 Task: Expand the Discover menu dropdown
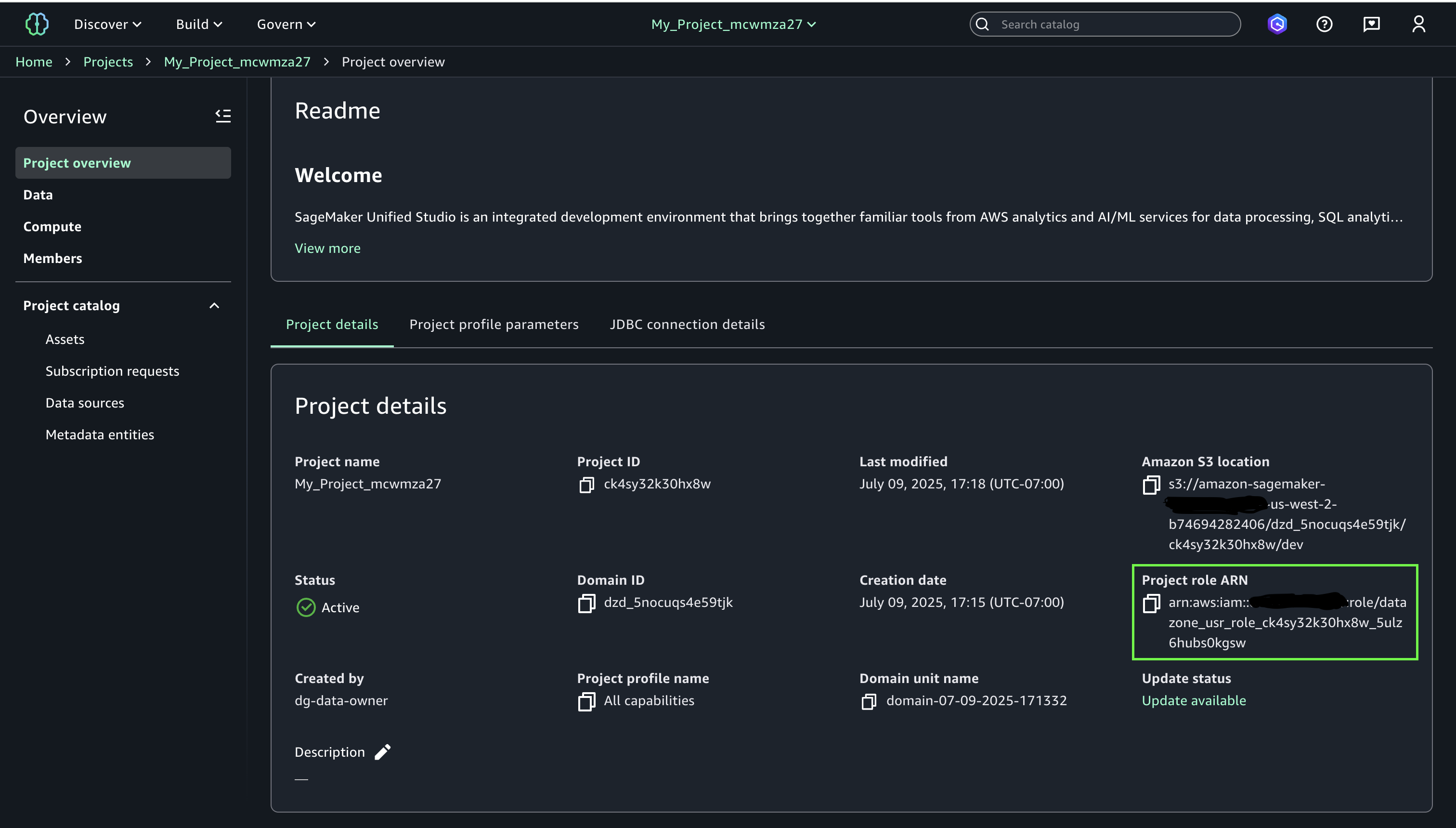tap(107, 24)
